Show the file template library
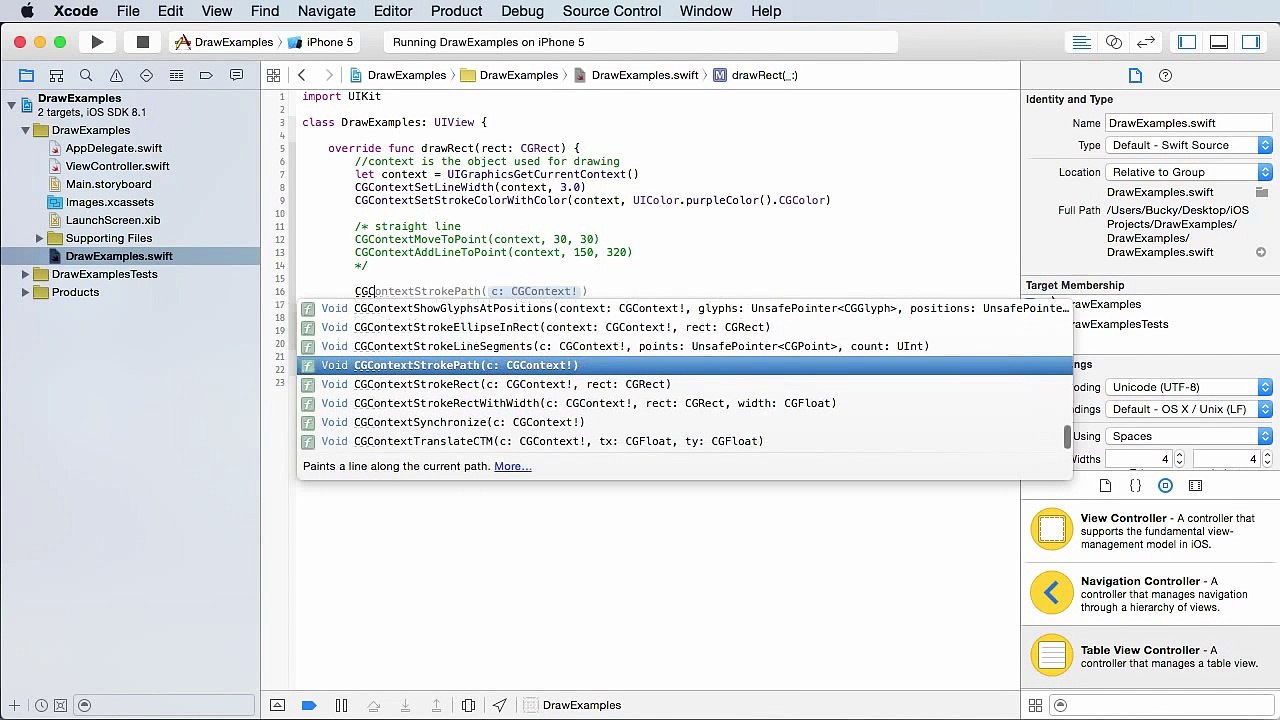 (1105, 486)
